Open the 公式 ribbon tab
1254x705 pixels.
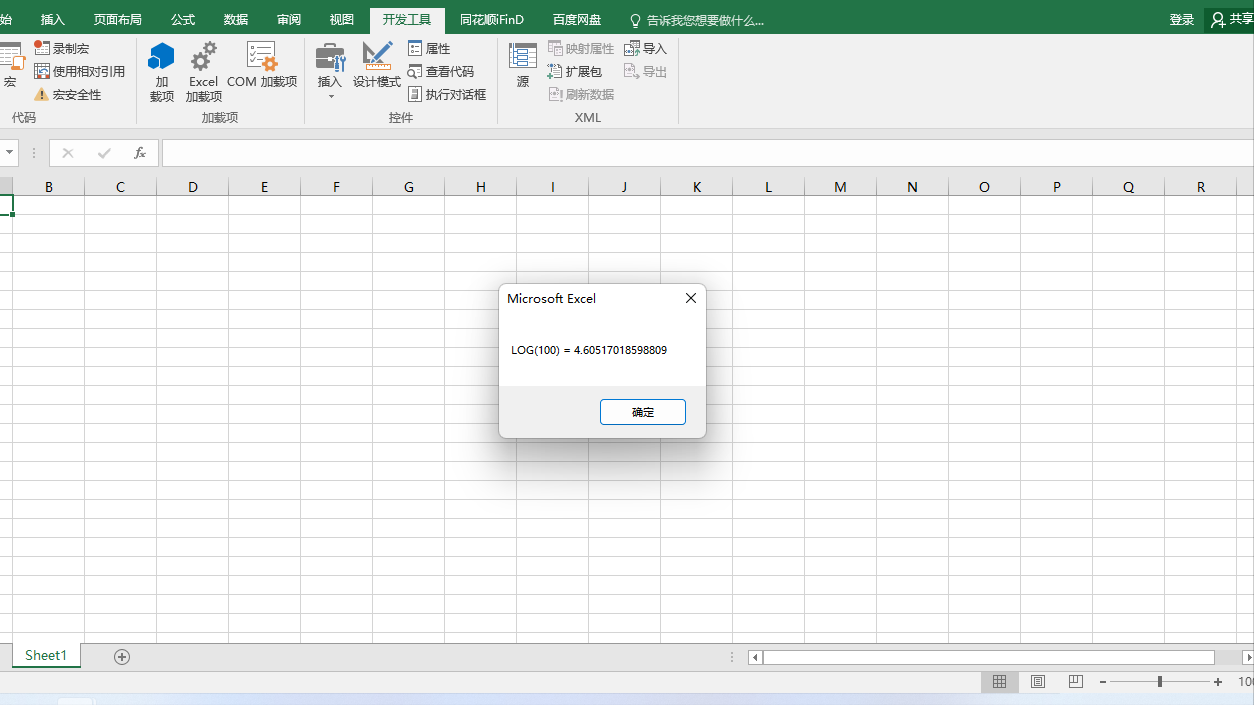click(x=183, y=20)
